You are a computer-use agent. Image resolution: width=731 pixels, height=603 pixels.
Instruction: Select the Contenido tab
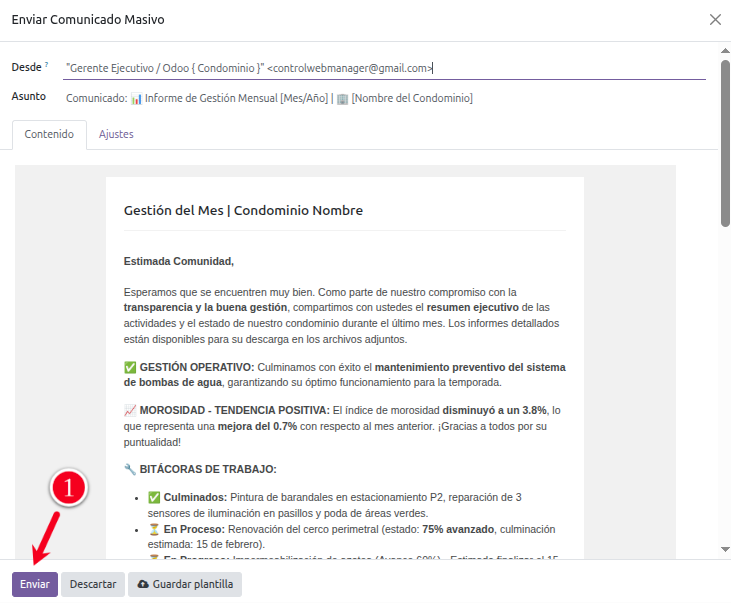pyautogui.click(x=49, y=134)
